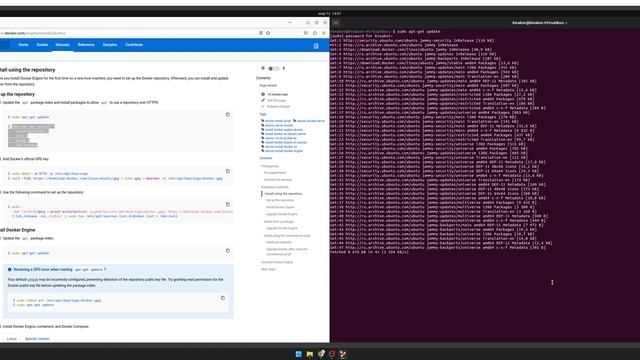Open the Windows Start button on taskbar
The width and height of the screenshot is (640, 360).
[x=298, y=354]
